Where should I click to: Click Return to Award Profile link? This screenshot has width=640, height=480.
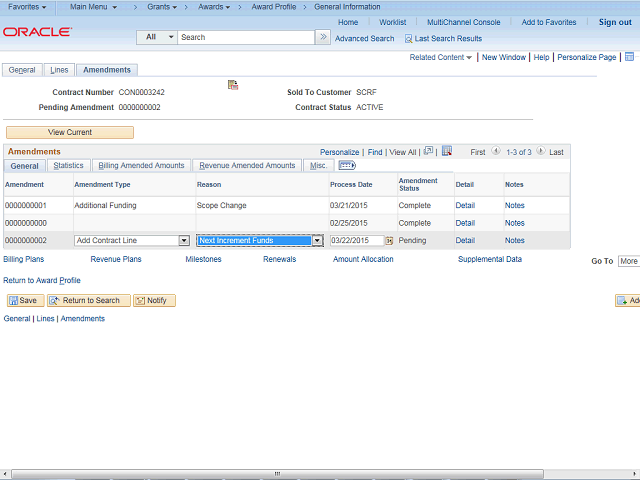(x=42, y=280)
